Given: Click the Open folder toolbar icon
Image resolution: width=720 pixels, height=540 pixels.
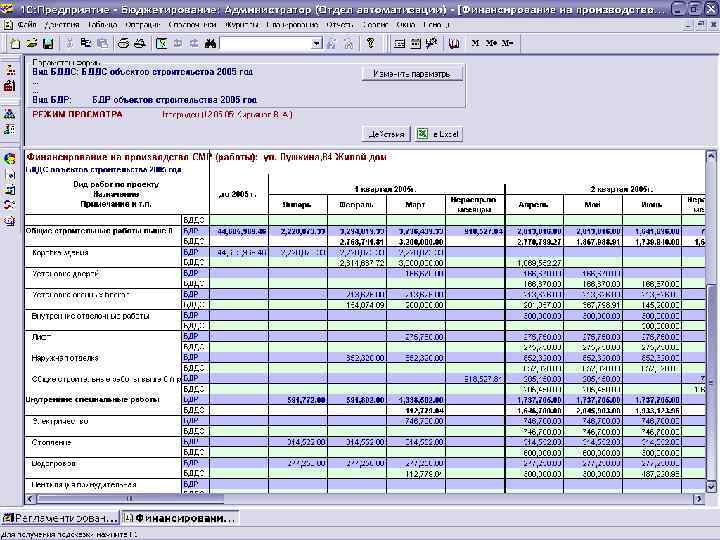Looking at the screenshot, I should [32, 44].
